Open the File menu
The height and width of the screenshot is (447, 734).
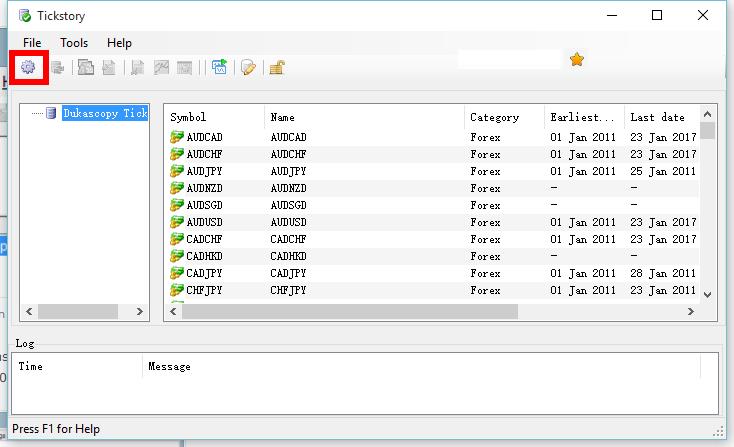pyautogui.click(x=32, y=43)
